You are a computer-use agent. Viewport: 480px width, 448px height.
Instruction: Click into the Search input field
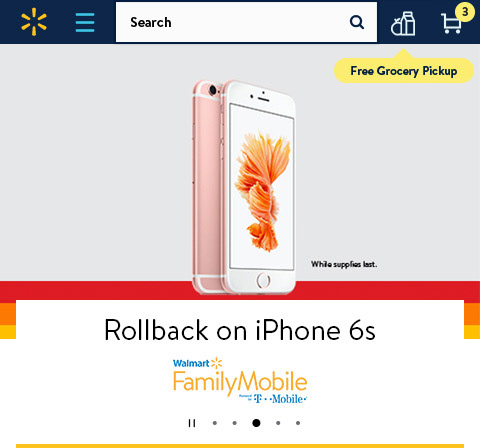[230, 22]
